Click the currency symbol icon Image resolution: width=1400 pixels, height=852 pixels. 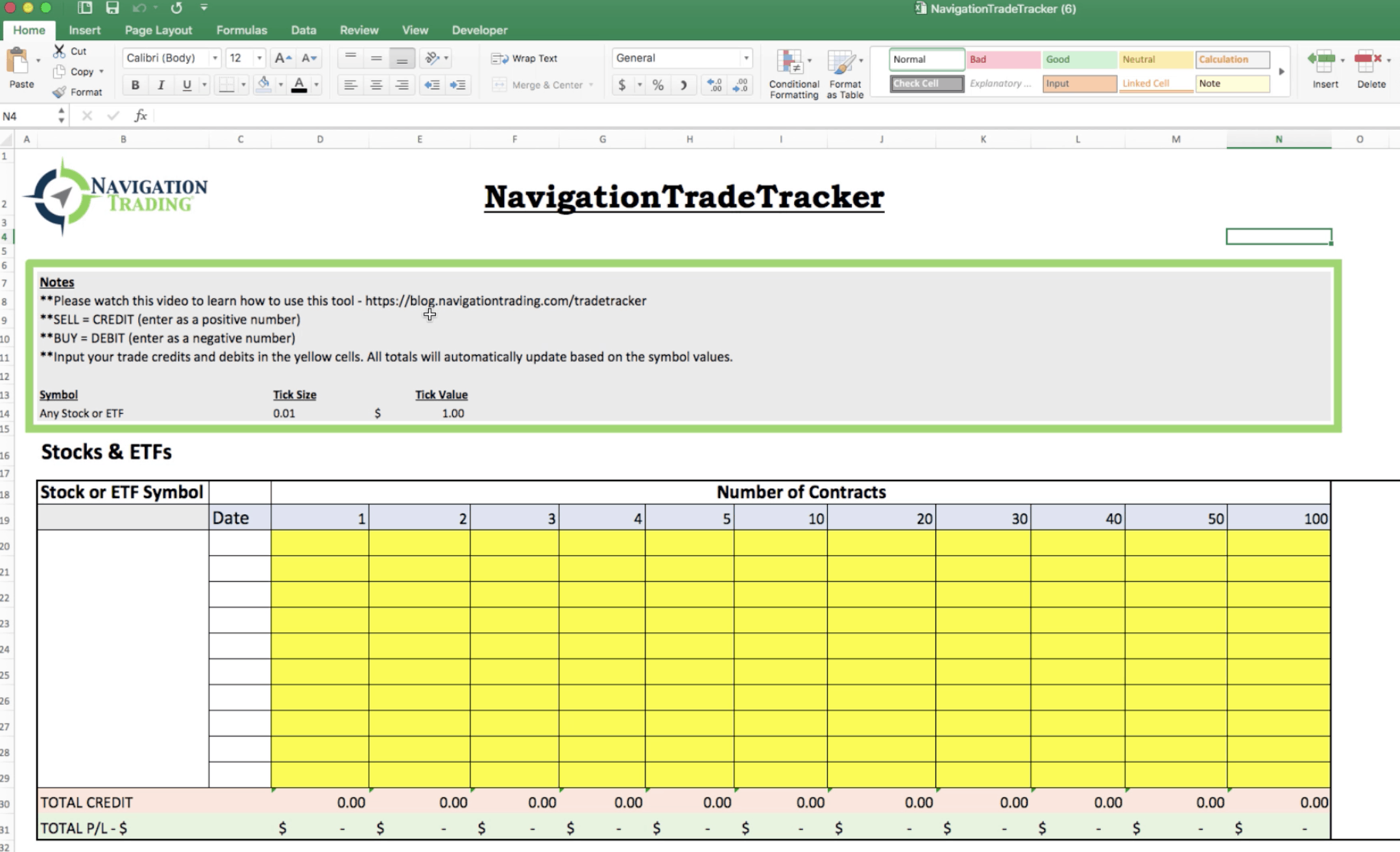coord(622,84)
